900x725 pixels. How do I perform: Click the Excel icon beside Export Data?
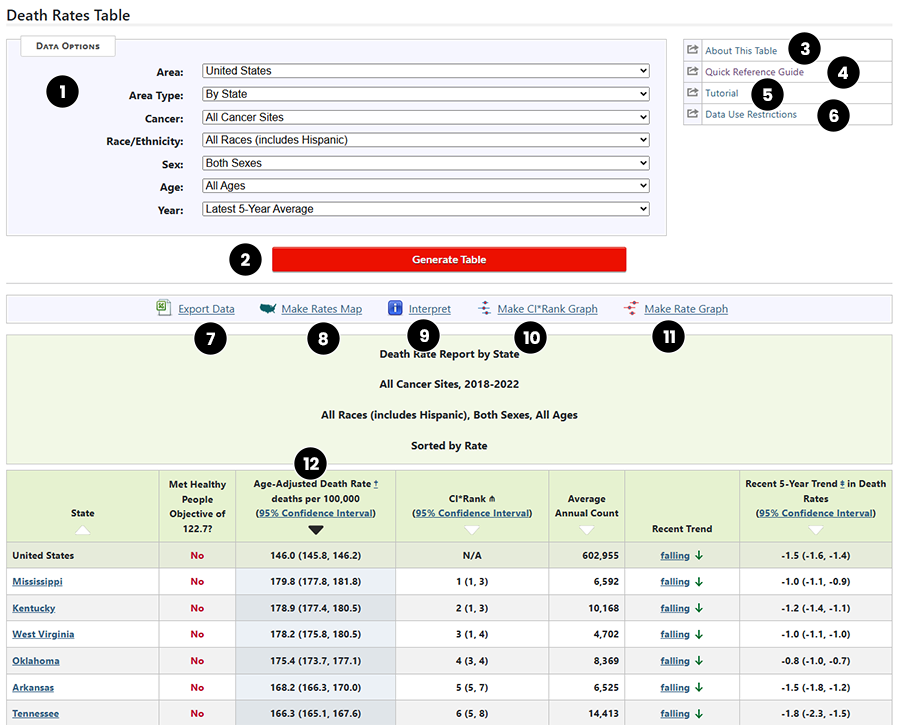tap(163, 308)
